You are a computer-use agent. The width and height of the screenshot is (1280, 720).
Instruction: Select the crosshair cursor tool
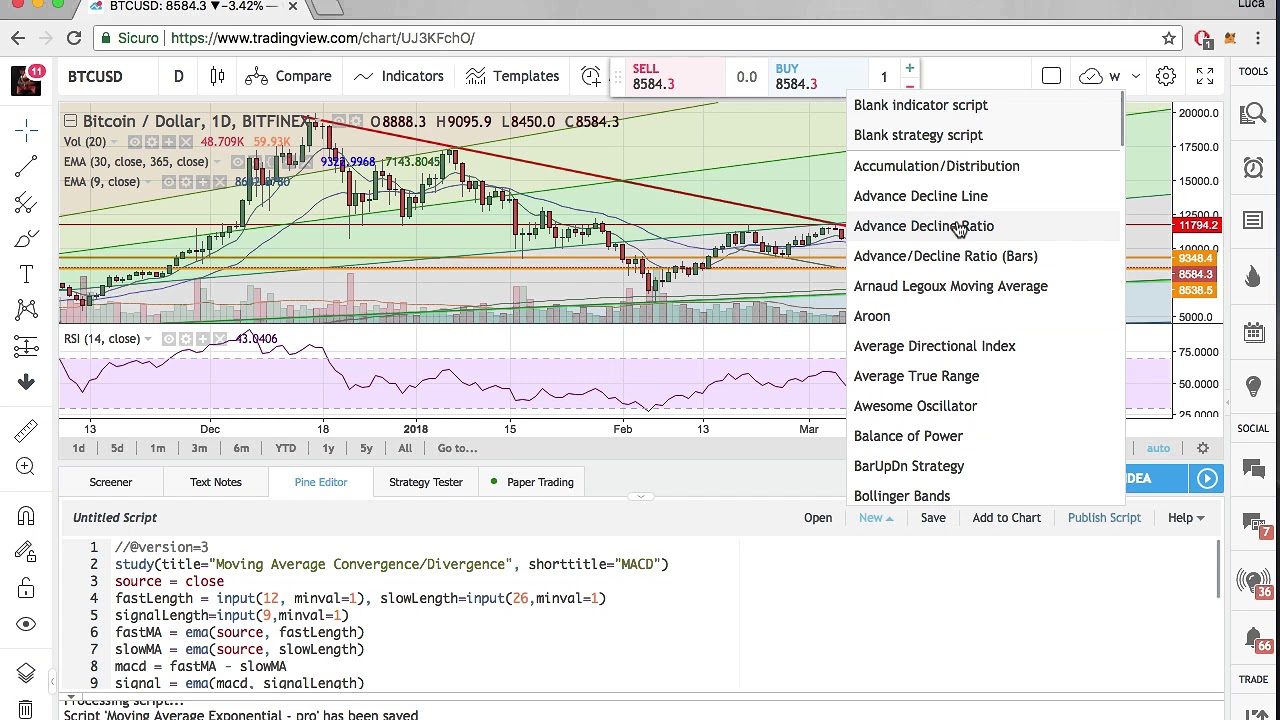pos(26,130)
